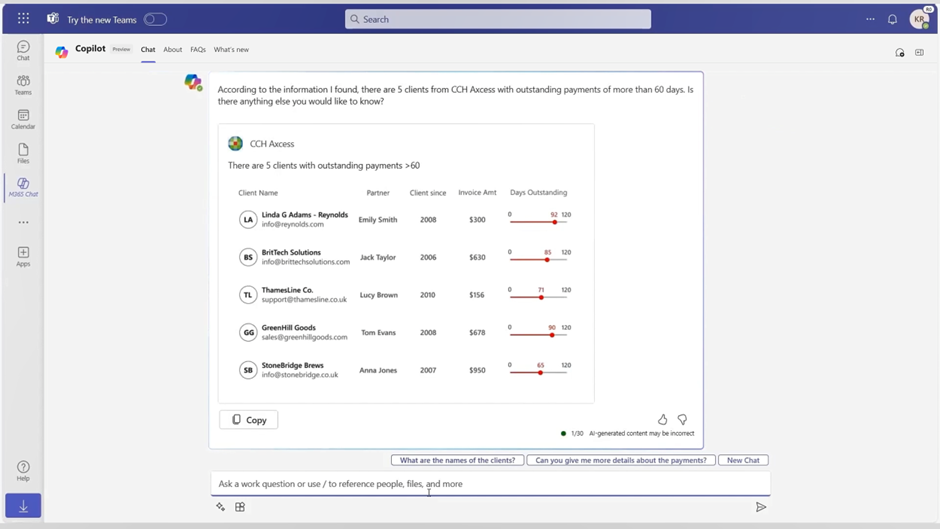Click the Teams logo icon
The width and height of the screenshot is (940, 529).
click(x=53, y=19)
